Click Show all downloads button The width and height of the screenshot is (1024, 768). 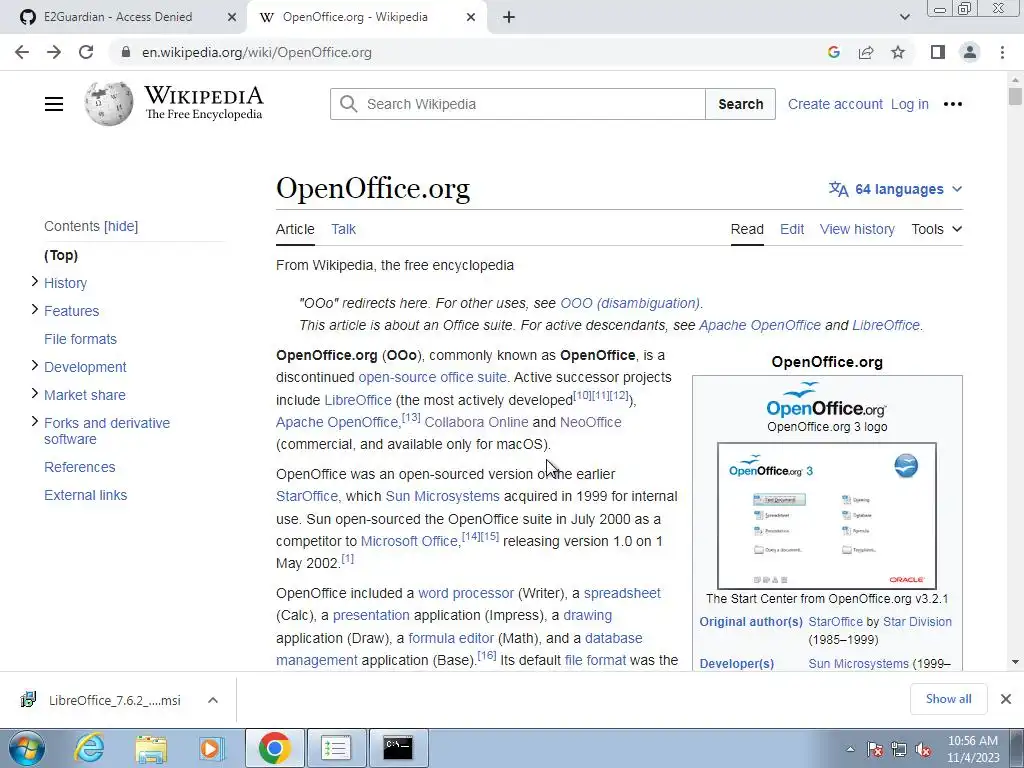coord(948,699)
